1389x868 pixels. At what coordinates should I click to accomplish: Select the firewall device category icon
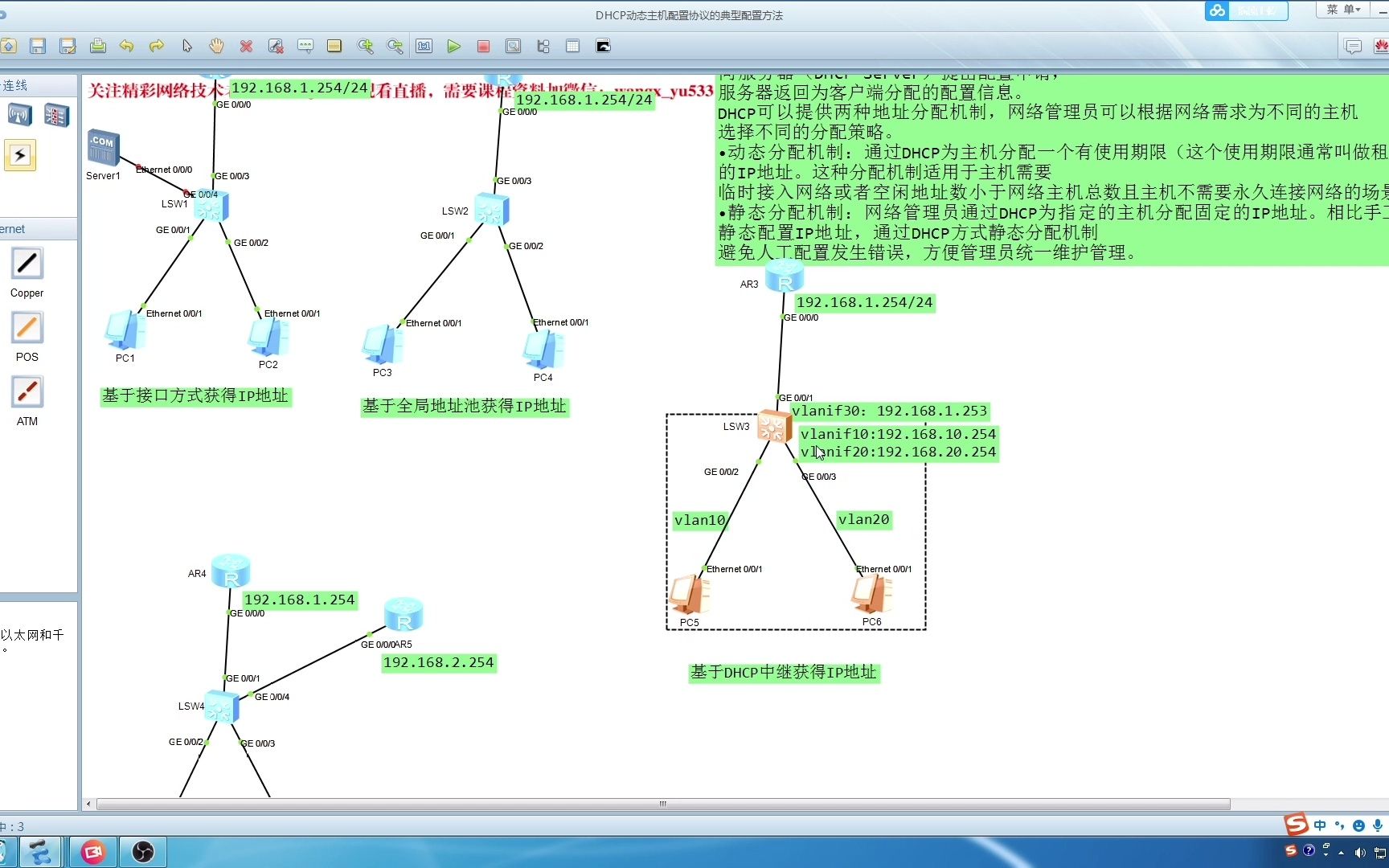(56, 115)
